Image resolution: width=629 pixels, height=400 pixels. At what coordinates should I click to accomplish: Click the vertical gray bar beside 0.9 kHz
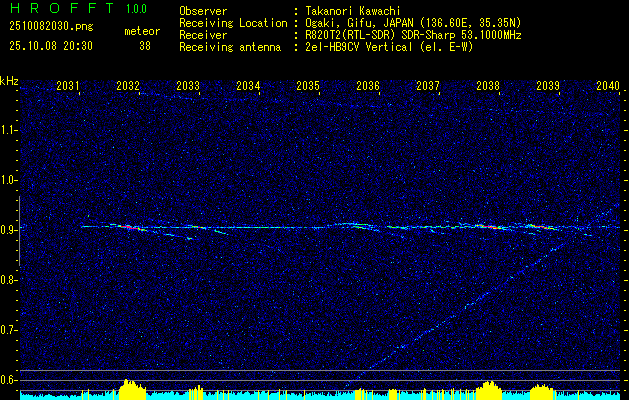point(19,231)
